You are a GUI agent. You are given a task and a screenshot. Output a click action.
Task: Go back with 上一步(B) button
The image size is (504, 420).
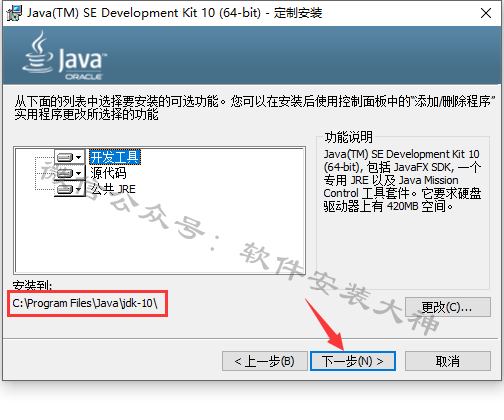tap(265, 361)
